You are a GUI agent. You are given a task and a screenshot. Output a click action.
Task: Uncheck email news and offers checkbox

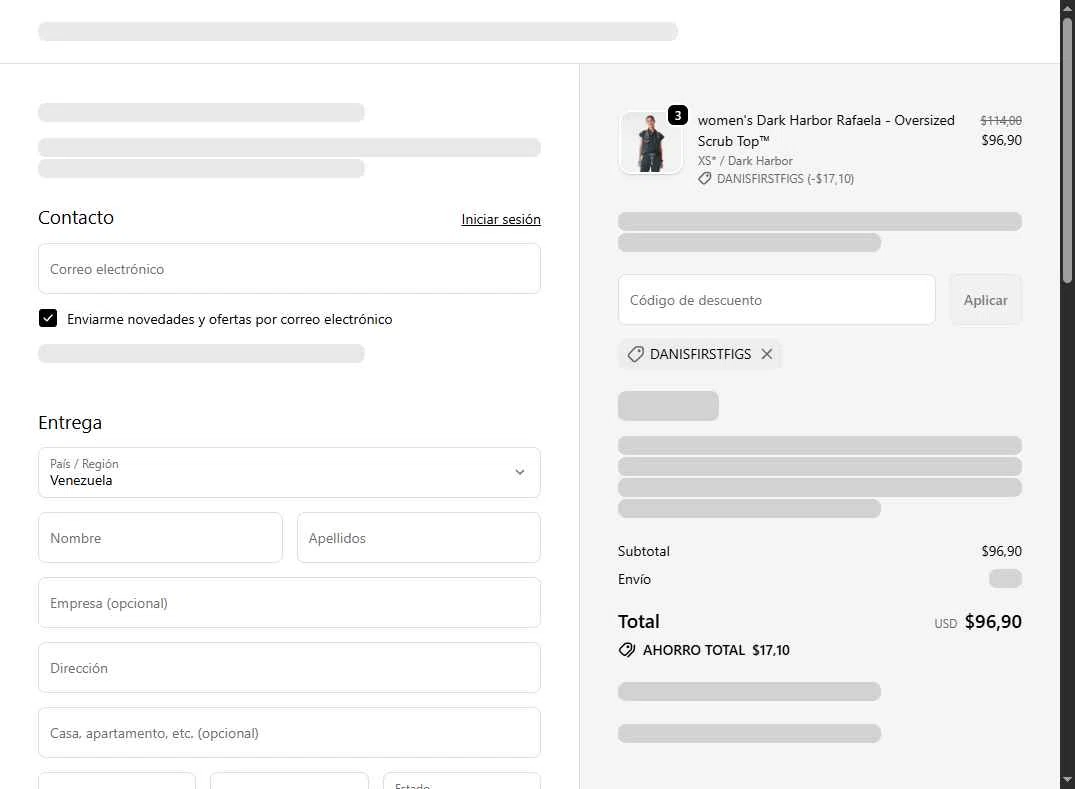tap(48, 319)
